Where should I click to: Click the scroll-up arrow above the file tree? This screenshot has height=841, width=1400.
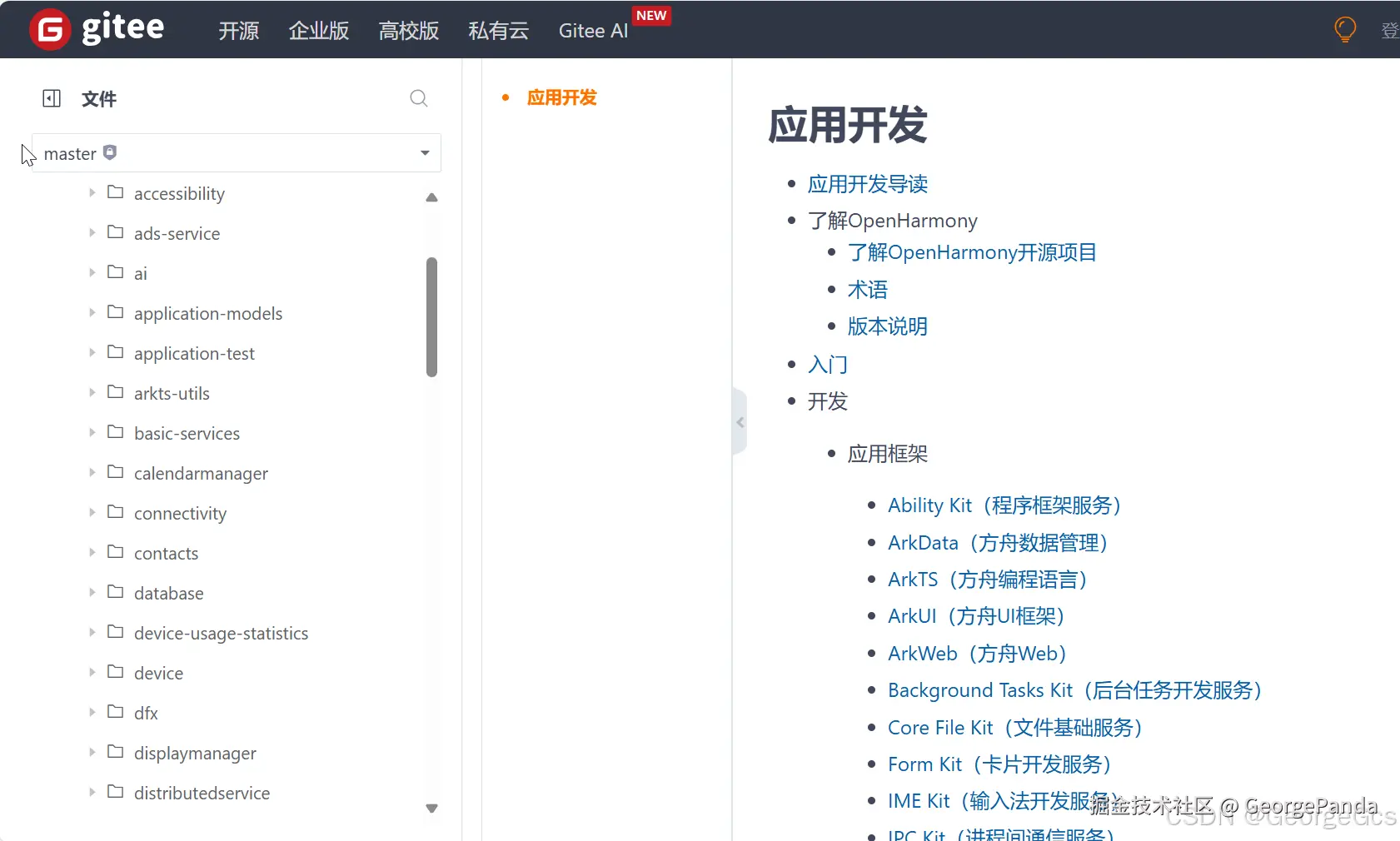point(431,197)
